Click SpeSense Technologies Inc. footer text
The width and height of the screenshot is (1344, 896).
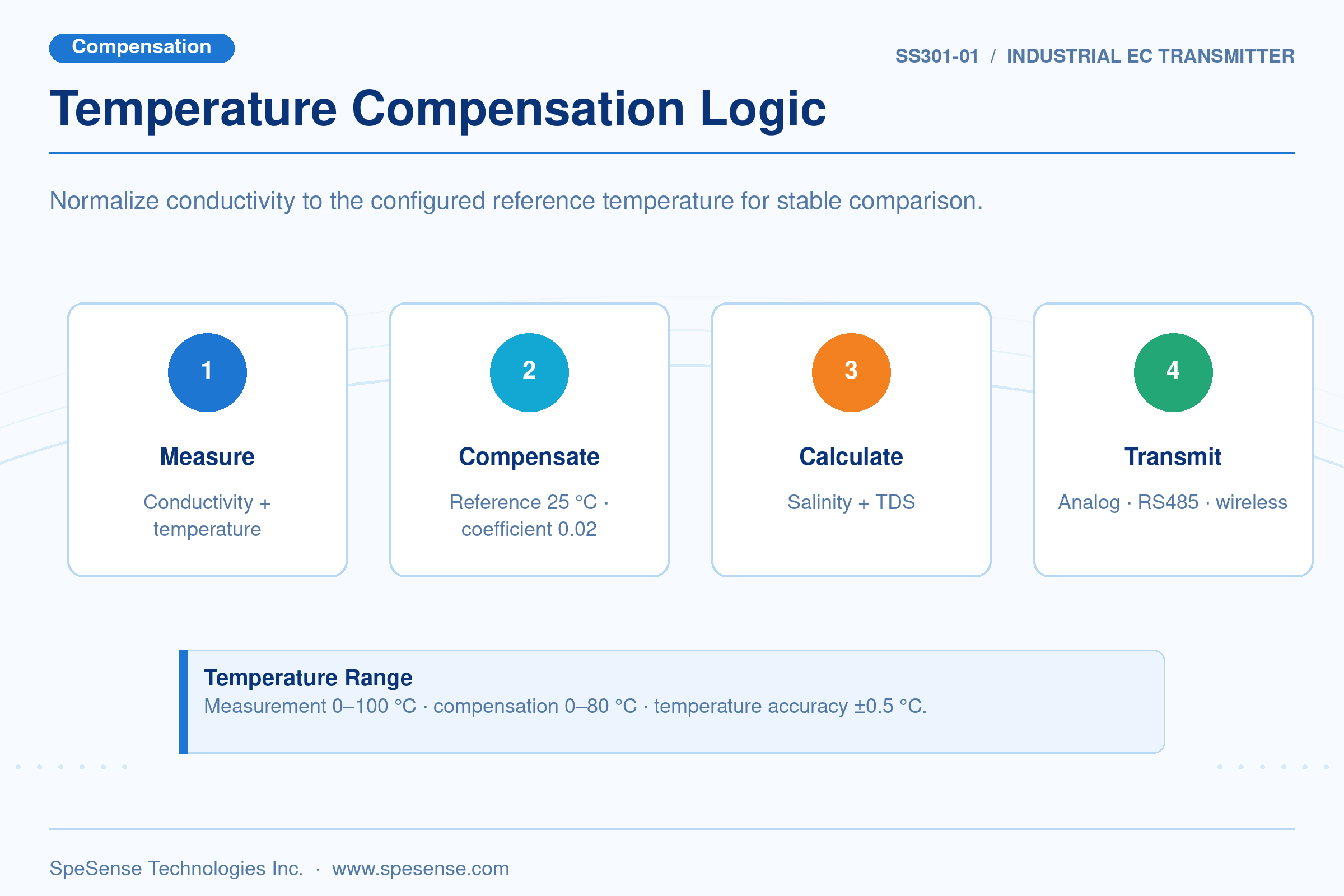click(176, 868)
